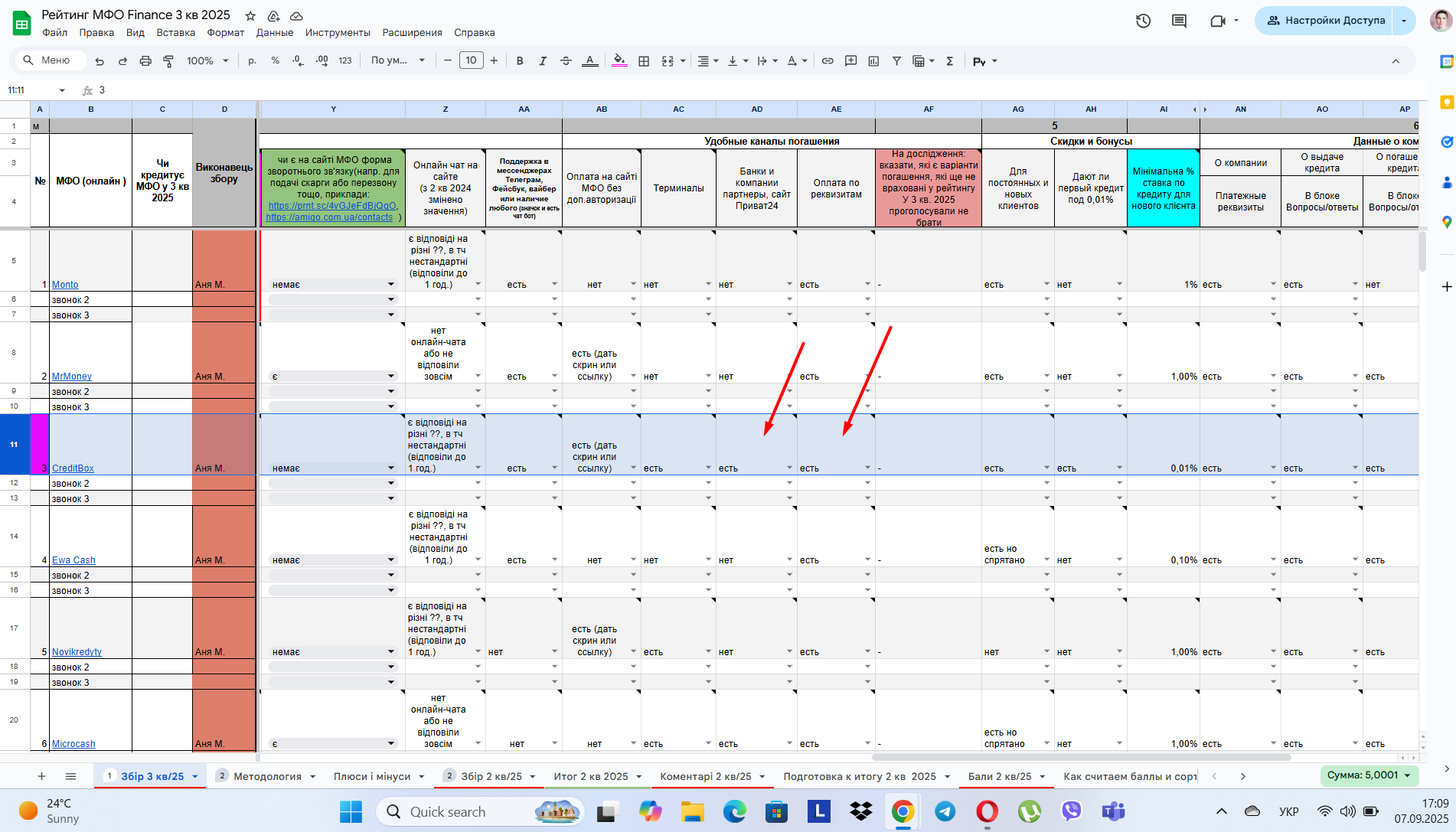Open the Данные menu
Viewport: 1456px width, 832px height.
pyautogui.click(x=274, y=33)
